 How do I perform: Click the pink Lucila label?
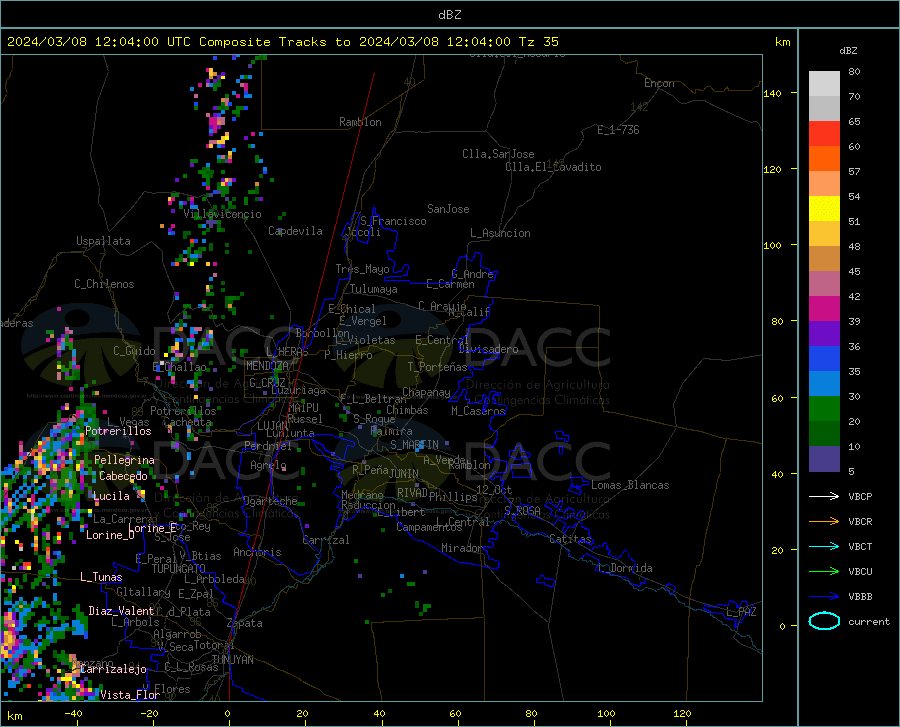coord(111,496)
